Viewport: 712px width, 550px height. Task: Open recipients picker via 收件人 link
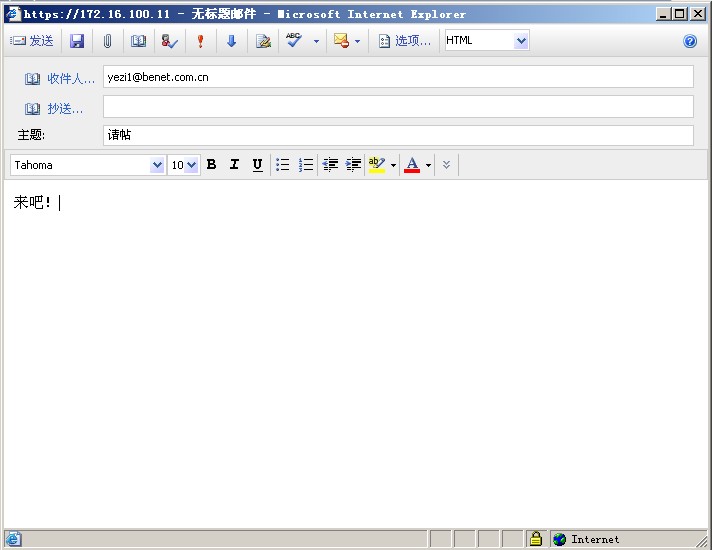(59, 79)
